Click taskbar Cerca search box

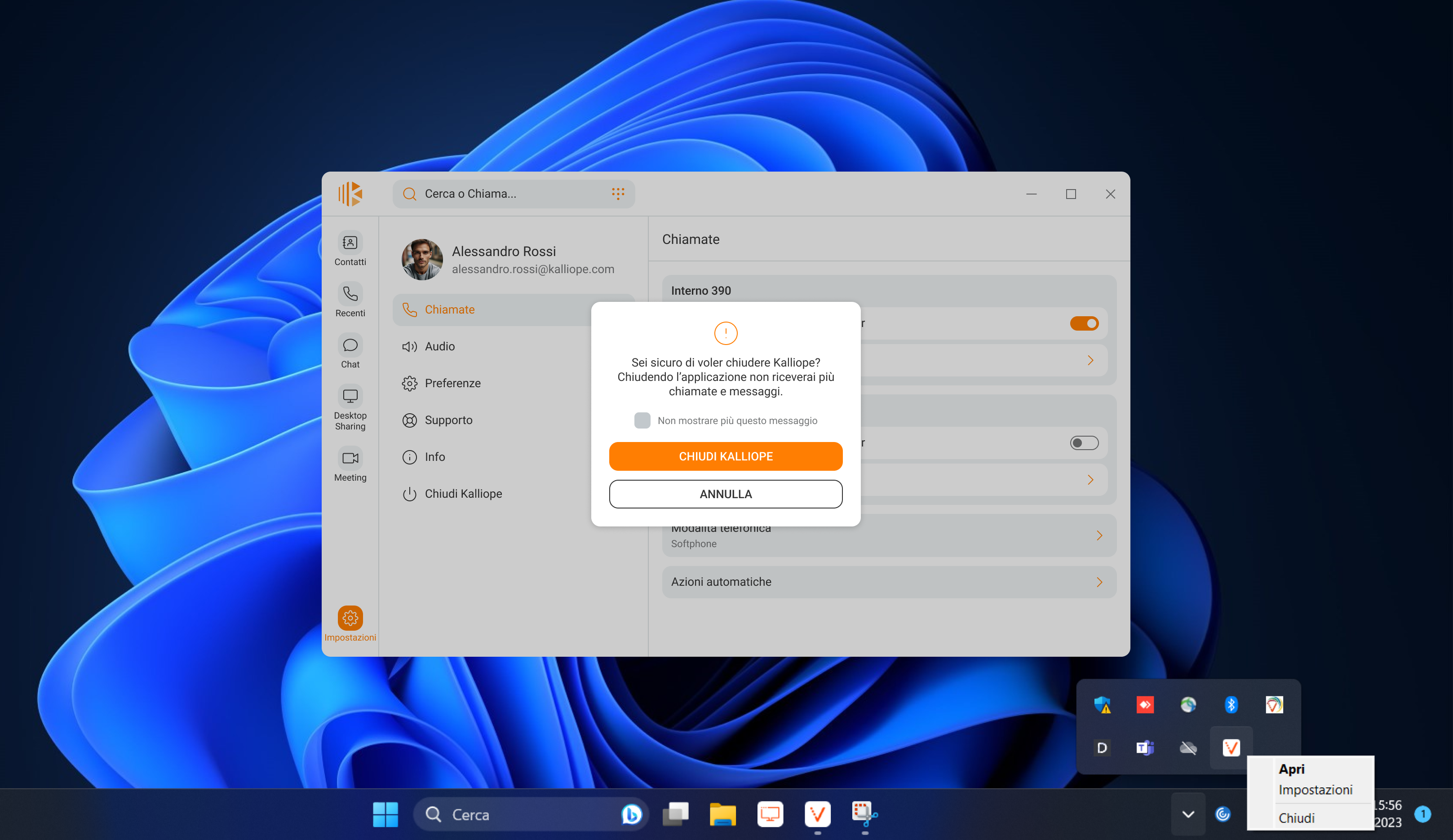[532, 815]
